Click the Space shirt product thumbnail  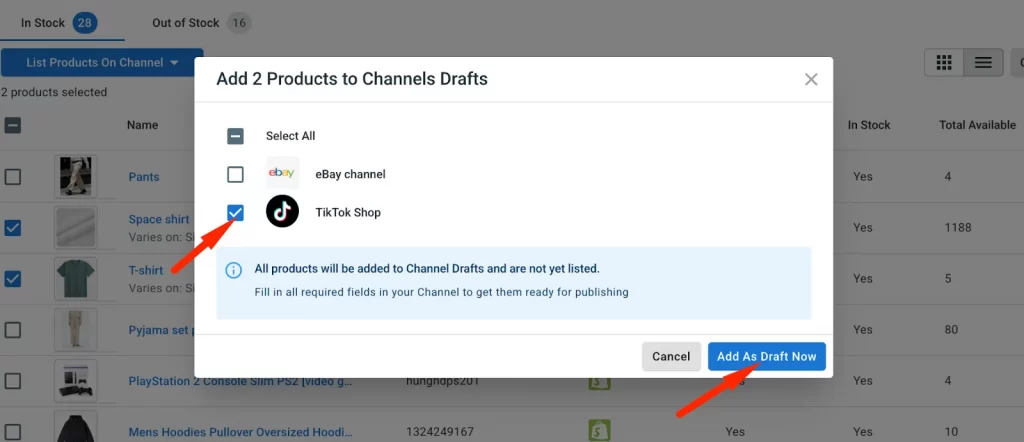[x=76, y=227]
